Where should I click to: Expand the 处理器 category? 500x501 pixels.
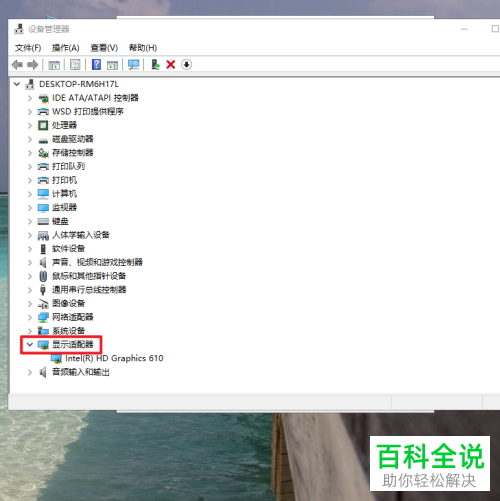tap(30, 125)
